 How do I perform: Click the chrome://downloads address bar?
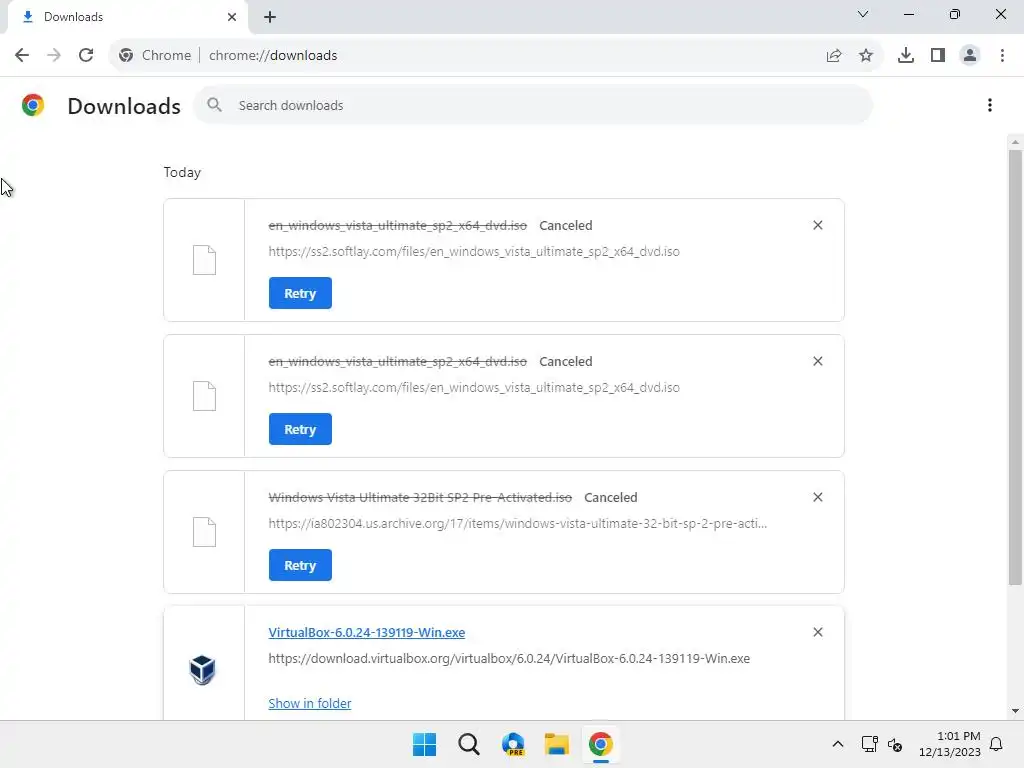496,56
